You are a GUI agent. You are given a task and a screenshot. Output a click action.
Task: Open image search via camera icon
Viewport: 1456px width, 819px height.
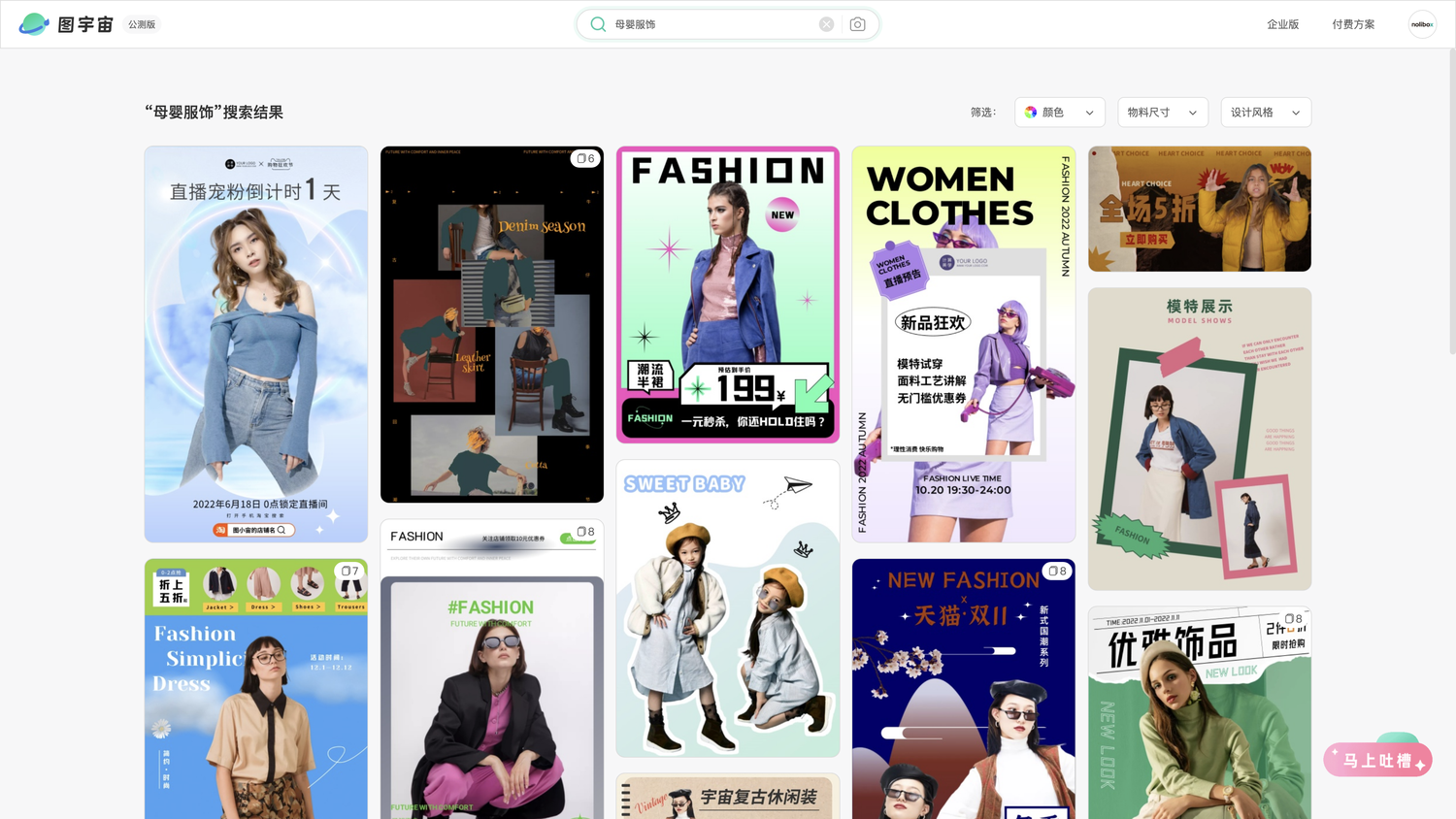click(x=857, y=24)
